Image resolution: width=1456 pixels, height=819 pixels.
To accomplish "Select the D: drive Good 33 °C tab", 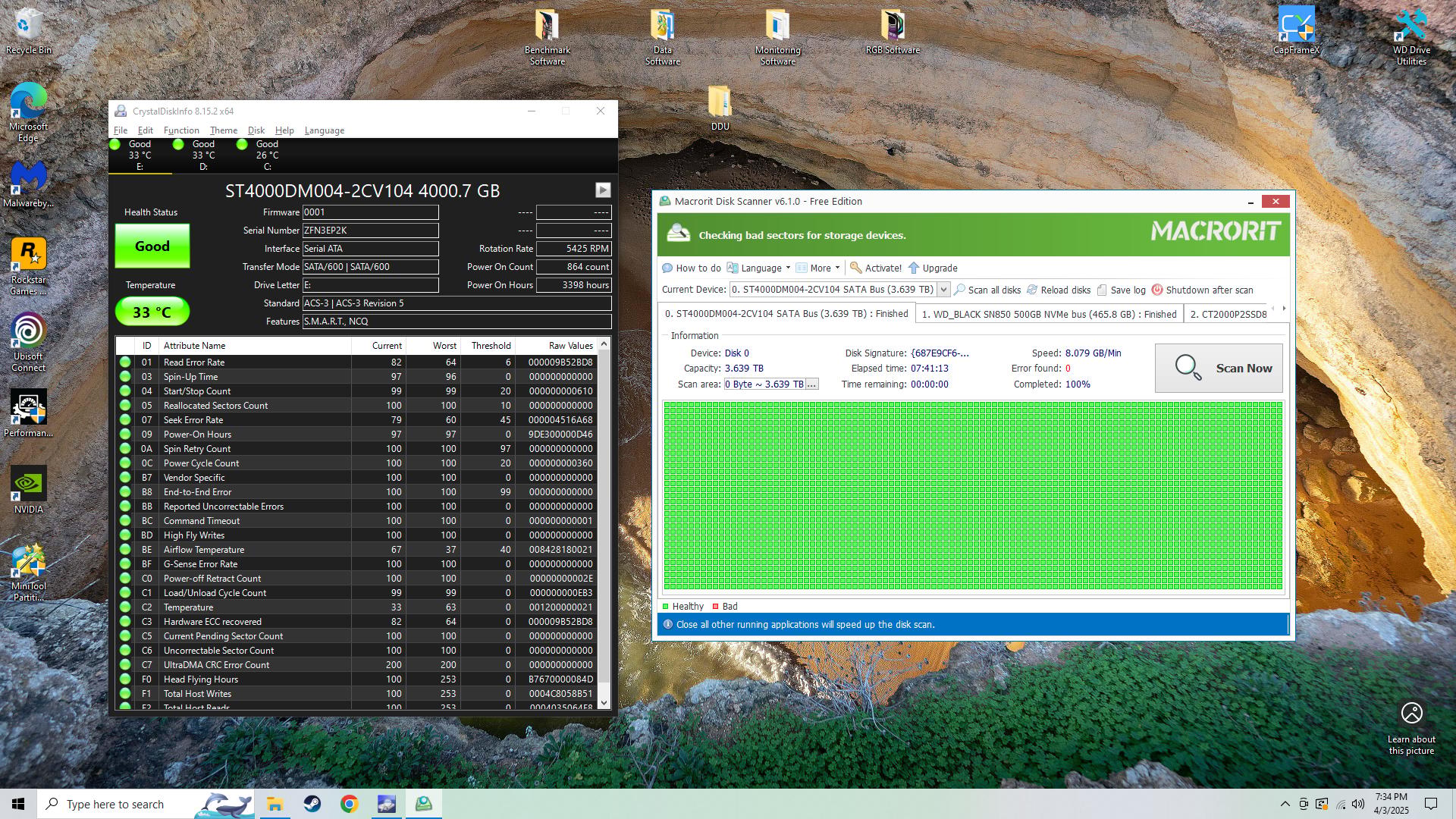I will coord(203,155).
